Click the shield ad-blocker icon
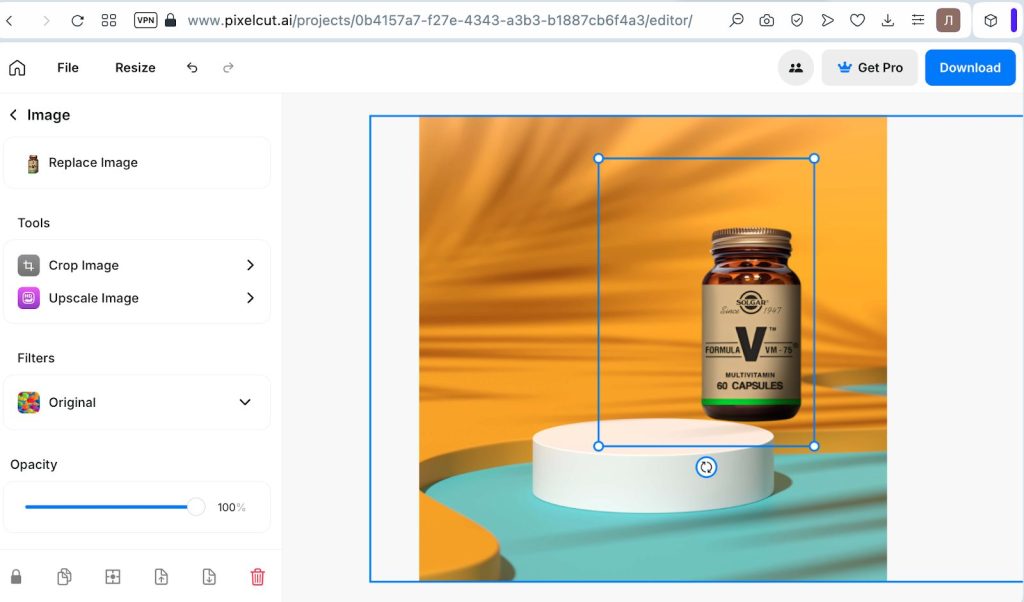Screen dimensions: 1024x602 click(x=797, y=20)
